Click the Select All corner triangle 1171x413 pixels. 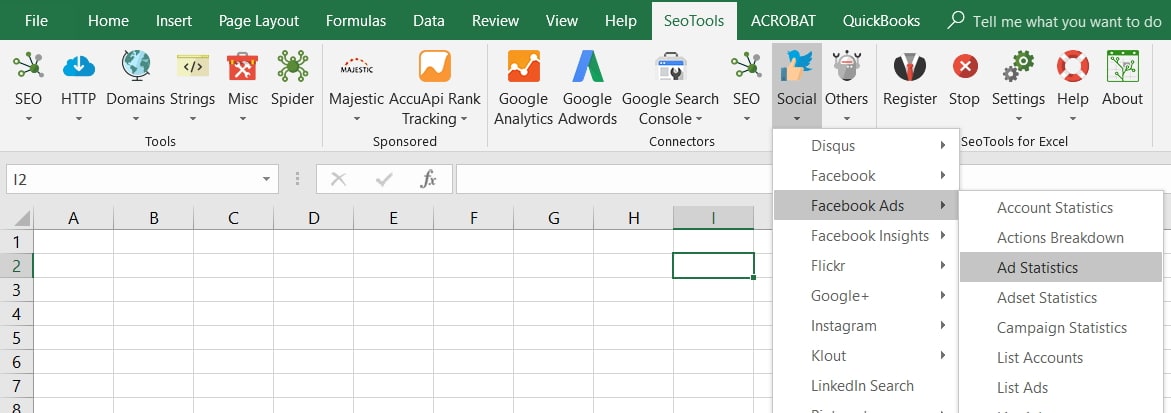coord(22,218)
